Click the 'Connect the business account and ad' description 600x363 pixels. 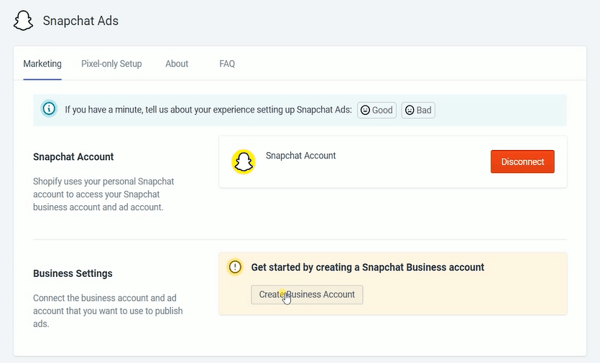pyautogui.click(x=108, y=311)
